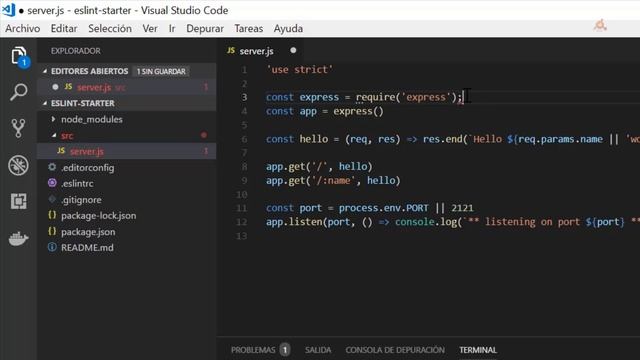Image resolution: width=640 pixels, height=360 pixels.
Task: Click the '1 sin guardar' badge
Action: (161, 71)
